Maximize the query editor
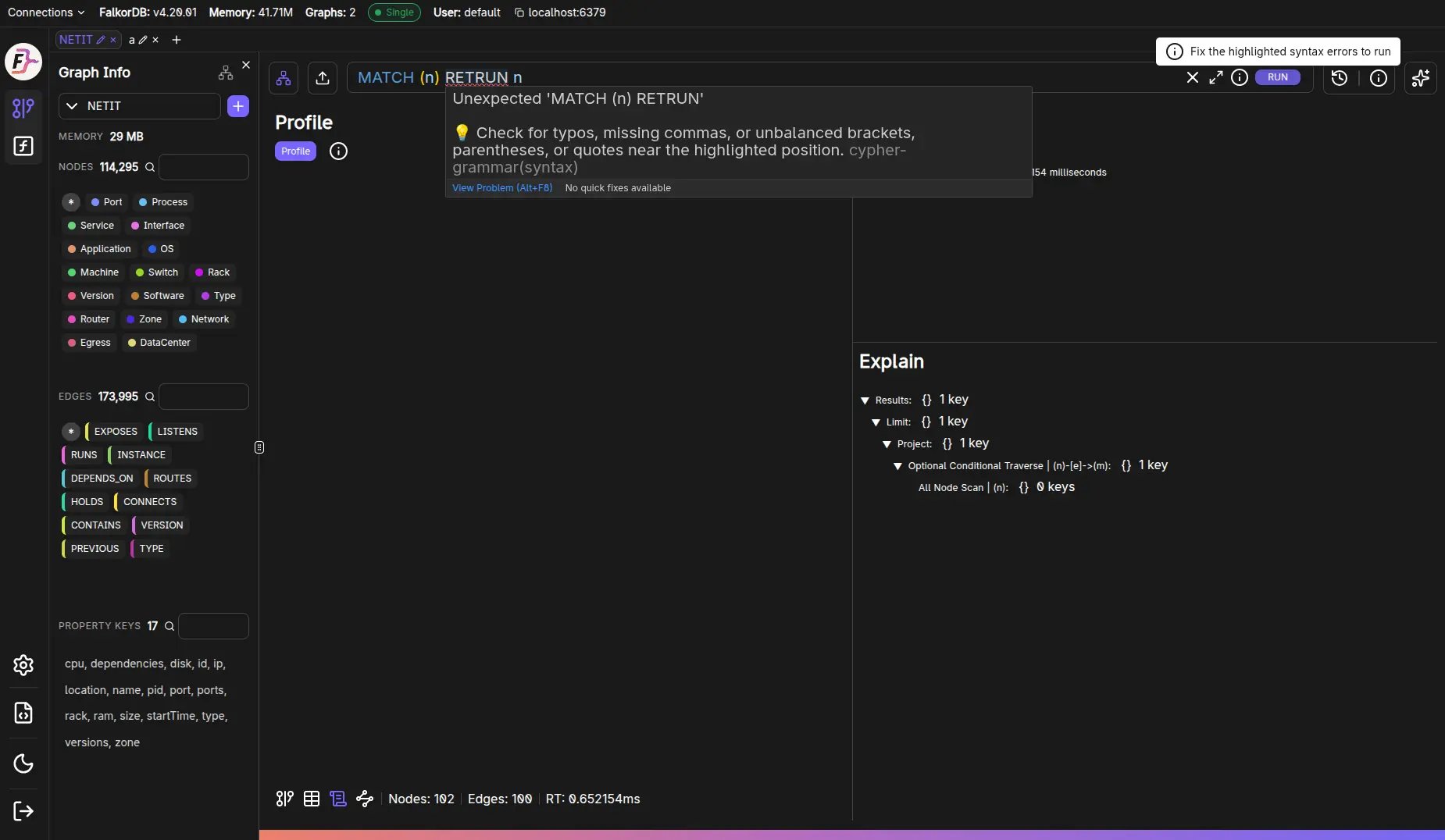The height and width of the screenshot is (840, 1445). coord(1216,77)
